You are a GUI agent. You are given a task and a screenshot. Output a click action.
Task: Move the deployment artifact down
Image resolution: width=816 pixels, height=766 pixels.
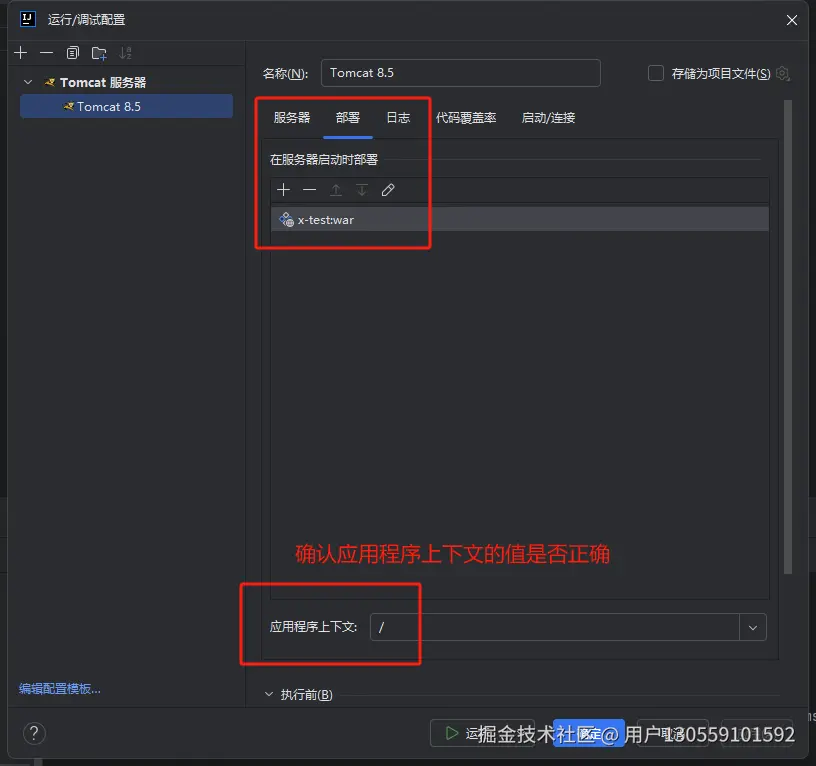tap(362, 190)
